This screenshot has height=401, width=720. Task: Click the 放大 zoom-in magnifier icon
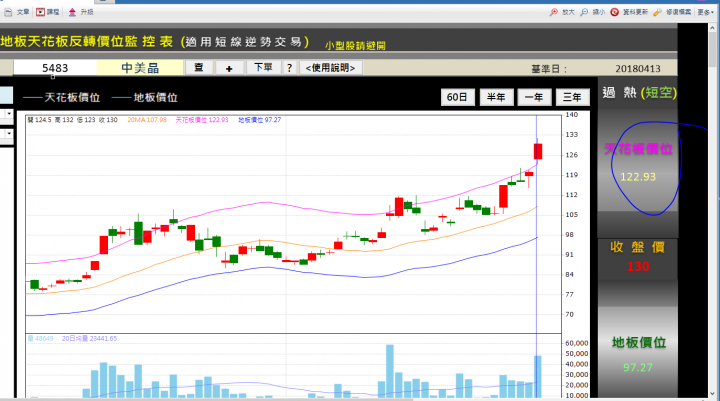[554, 12]
